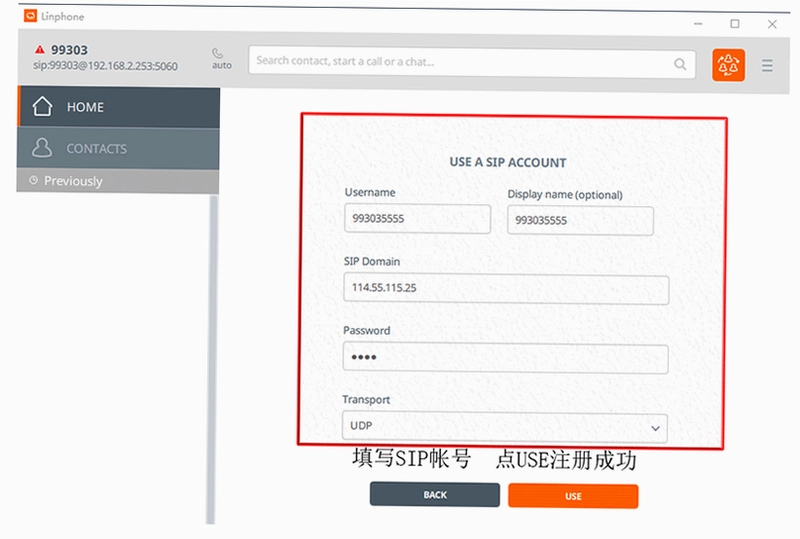Click the Username input field
The image size is (800, 539).
(417, 218)
